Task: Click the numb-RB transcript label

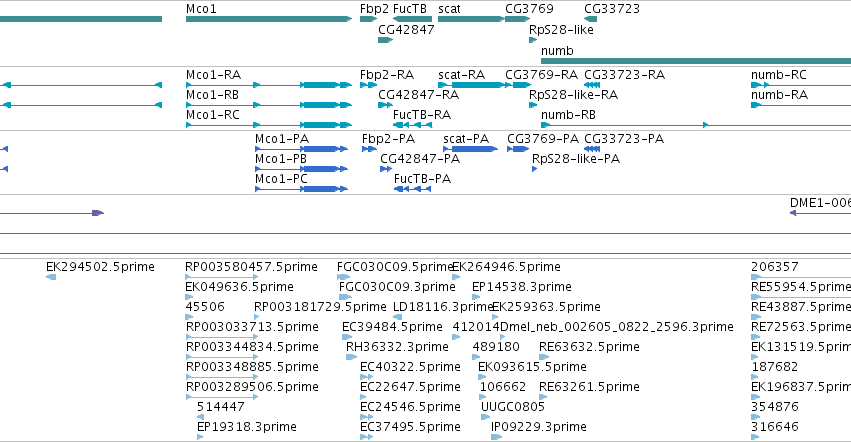Action: coord(568,115)
